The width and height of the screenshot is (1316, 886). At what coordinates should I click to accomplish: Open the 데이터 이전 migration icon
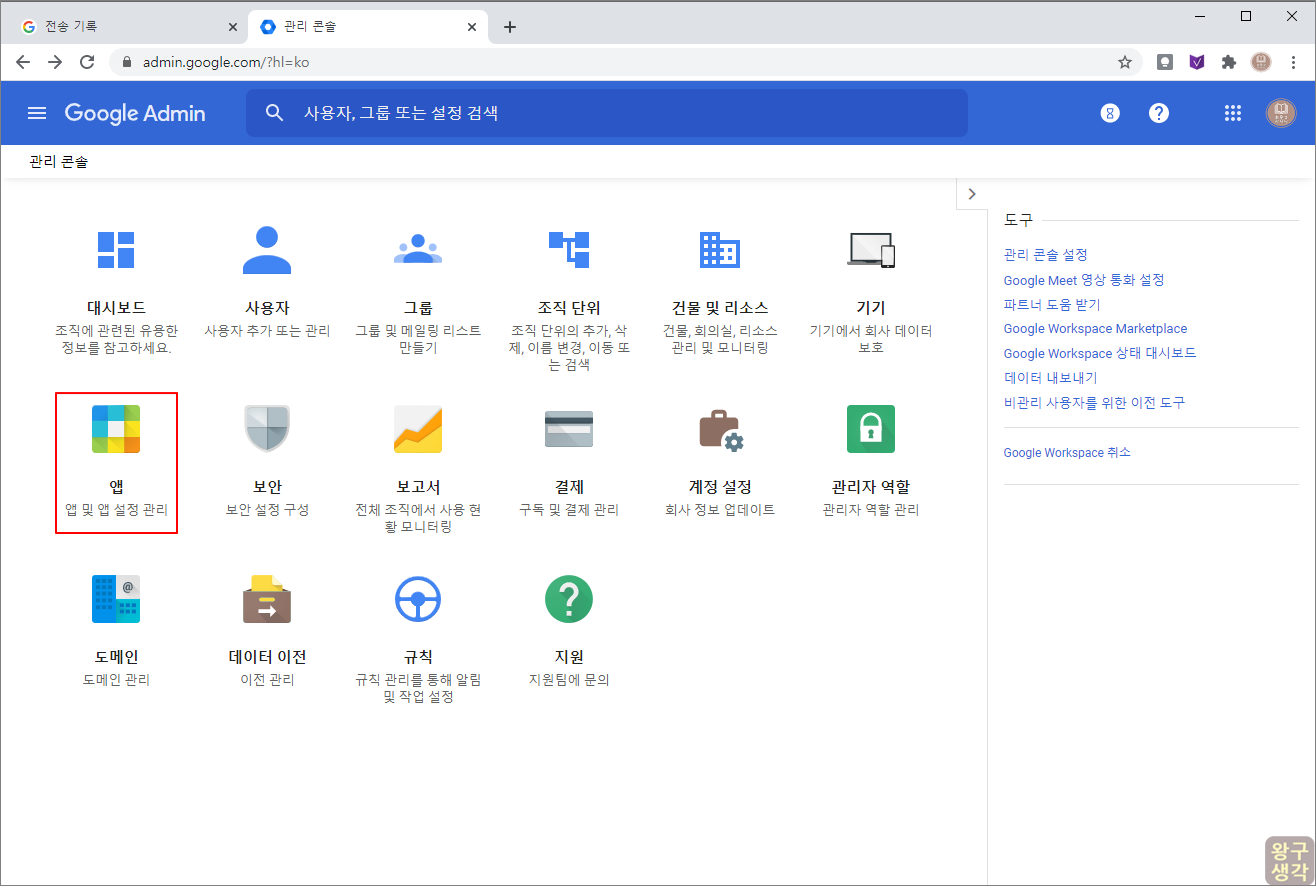267,599
